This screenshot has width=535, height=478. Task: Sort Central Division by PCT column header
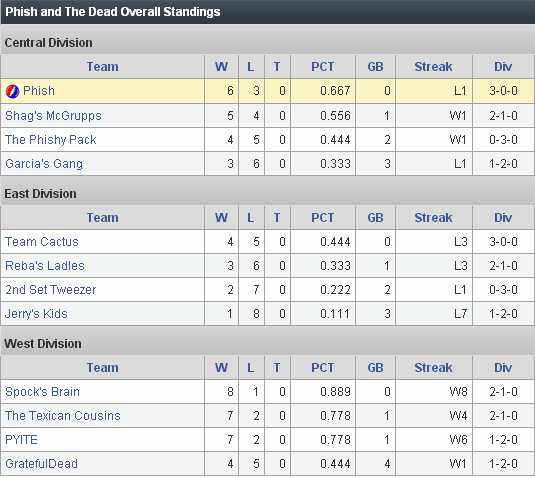point(323,67)
